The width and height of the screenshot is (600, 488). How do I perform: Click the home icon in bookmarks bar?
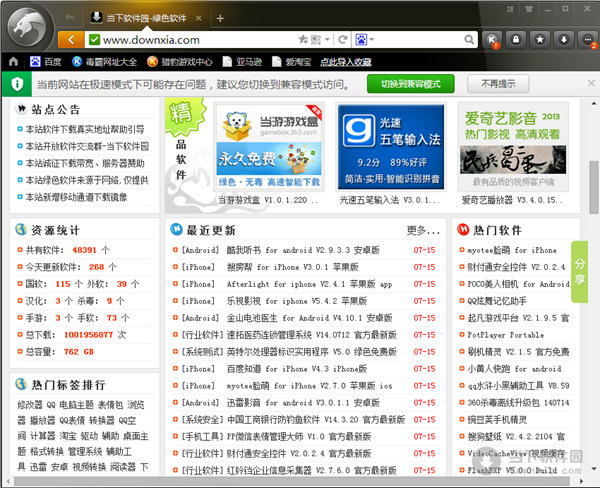click(13, 61)
